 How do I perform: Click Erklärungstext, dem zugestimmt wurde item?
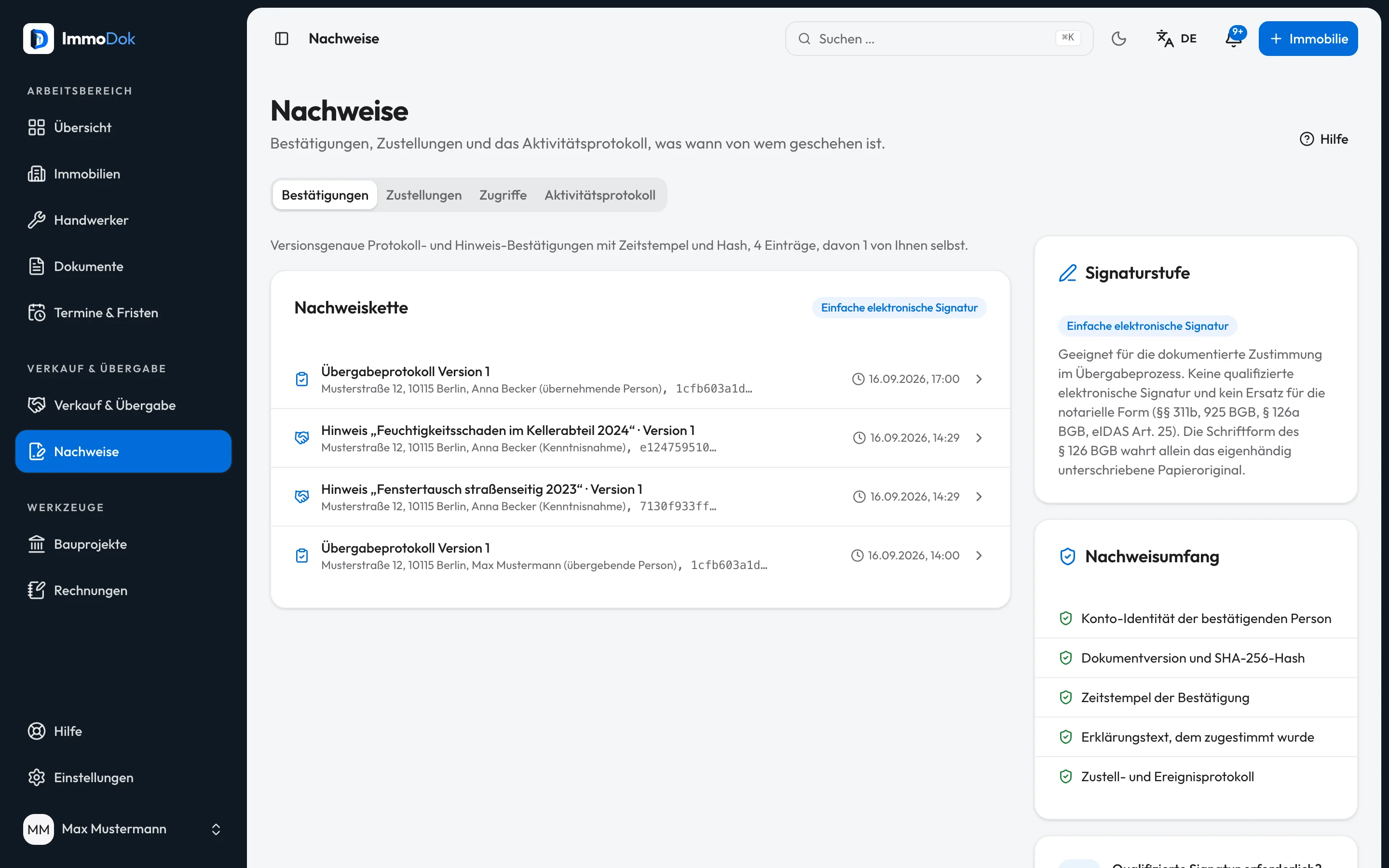click(x=1196, y=737)
